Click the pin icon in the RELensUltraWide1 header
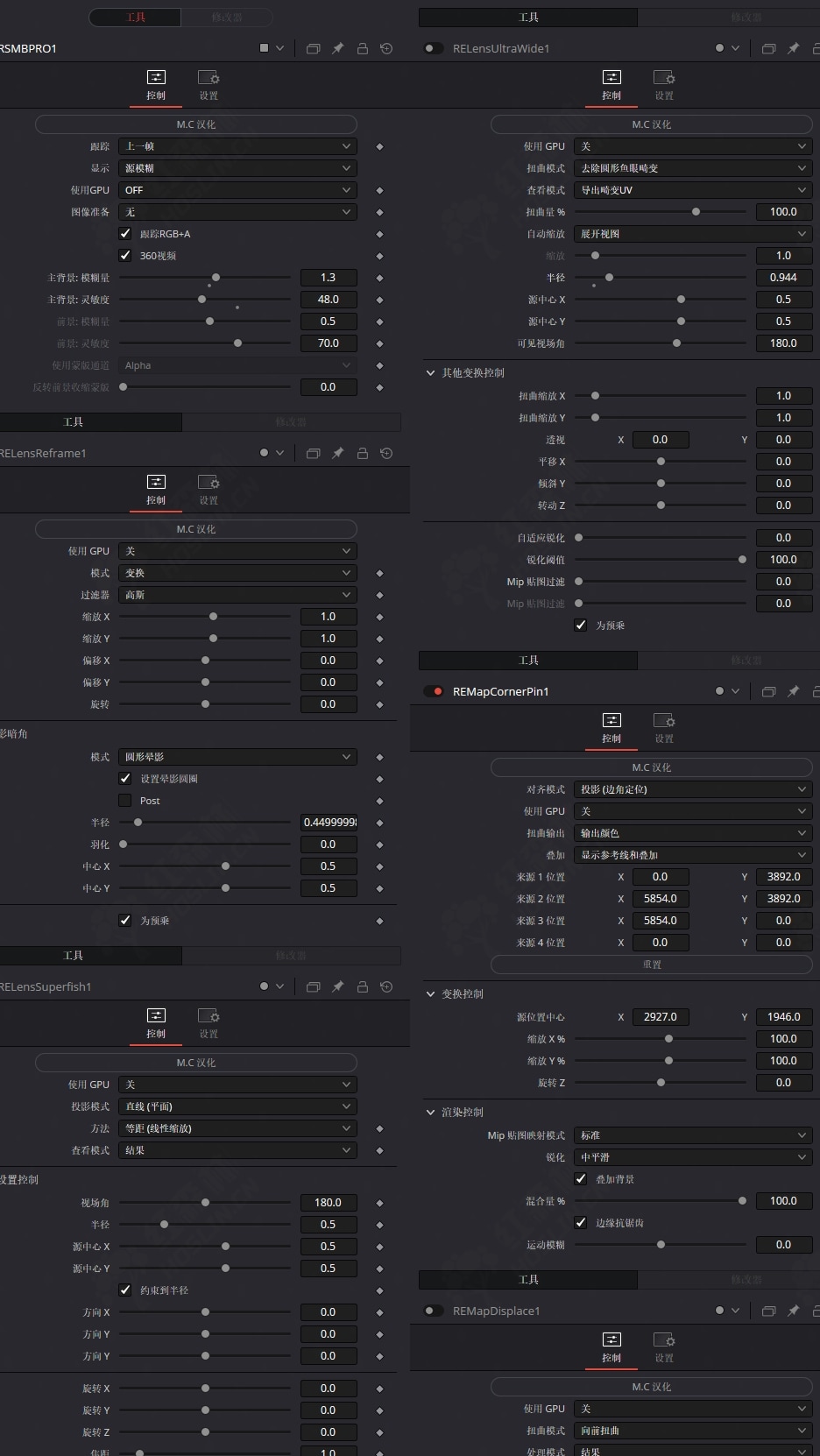This screenshot has height=1456, width=820. pos(793,48)
